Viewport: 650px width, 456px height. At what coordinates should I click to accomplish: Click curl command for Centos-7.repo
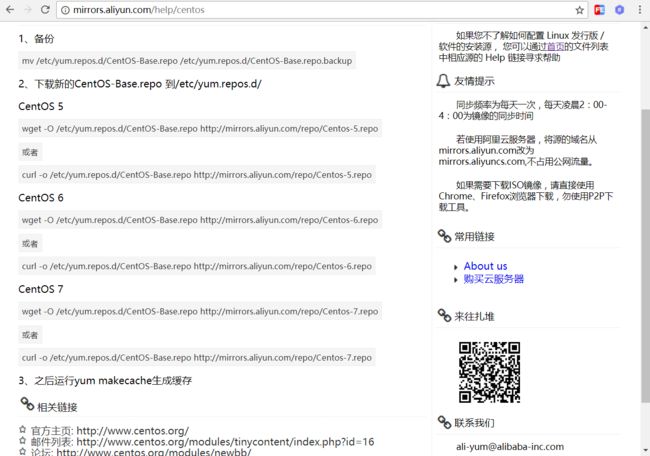coord(197,357)
